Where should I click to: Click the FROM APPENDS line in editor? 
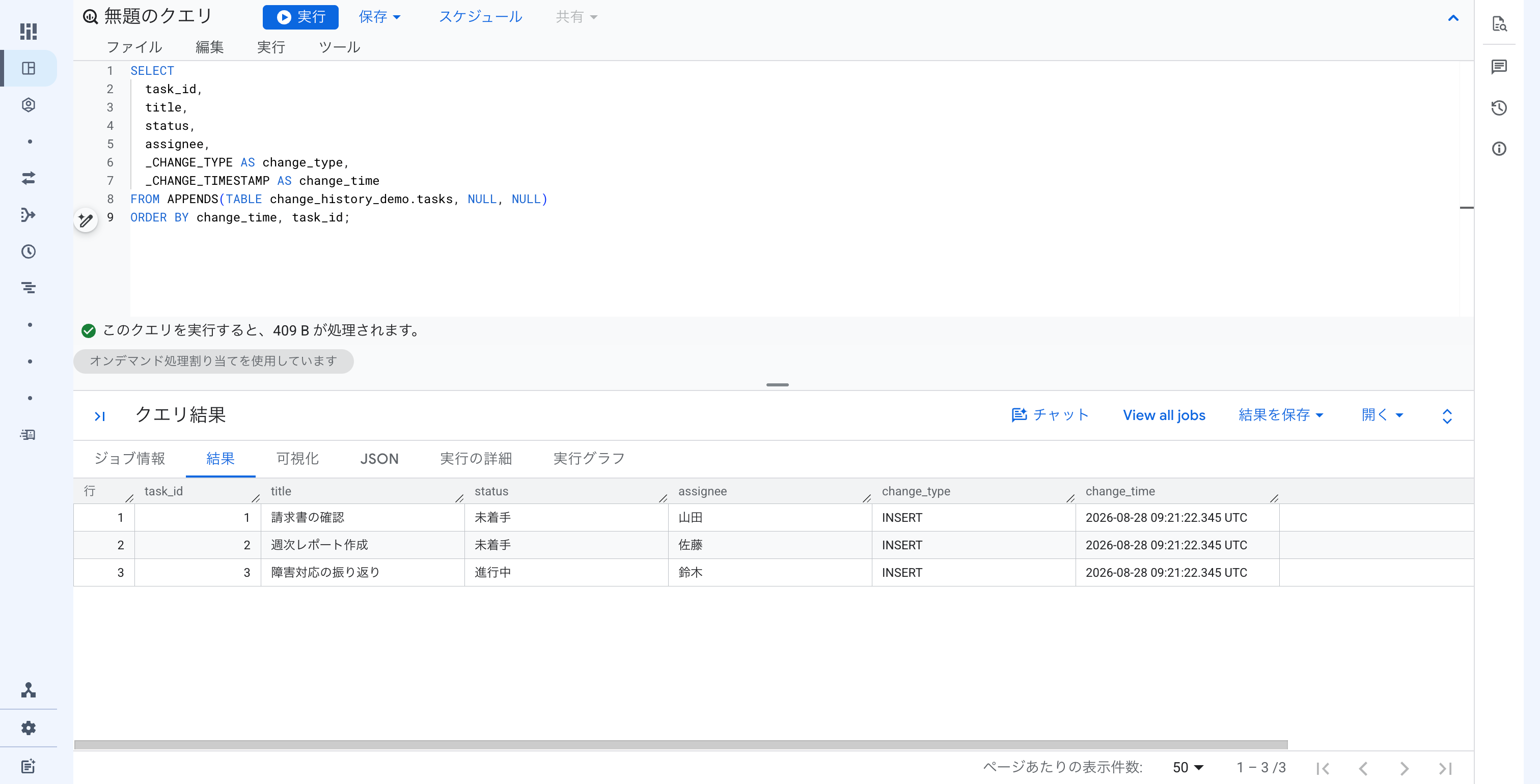tap(339, 199)
